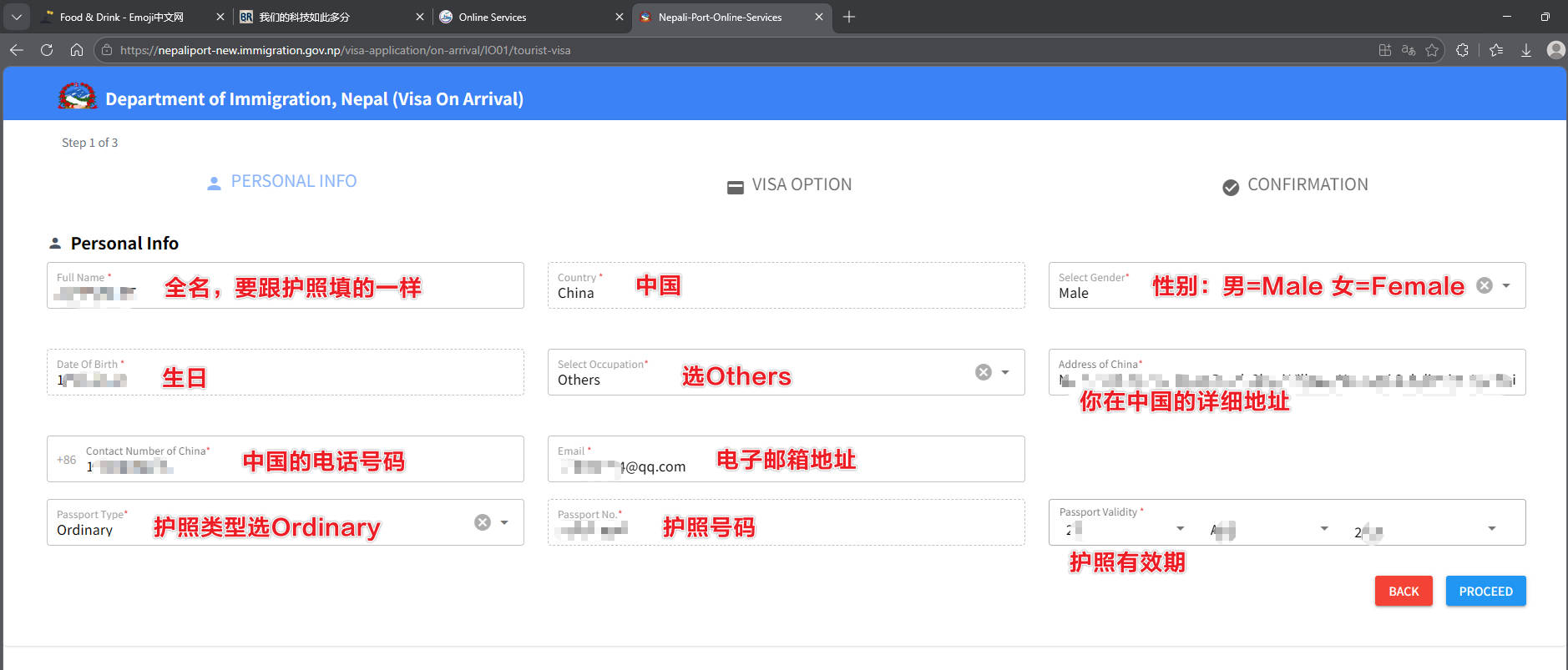Screen dimensions: 1568x670
Task: Go to CONFIRMATION step
Action: (1295, 185)
